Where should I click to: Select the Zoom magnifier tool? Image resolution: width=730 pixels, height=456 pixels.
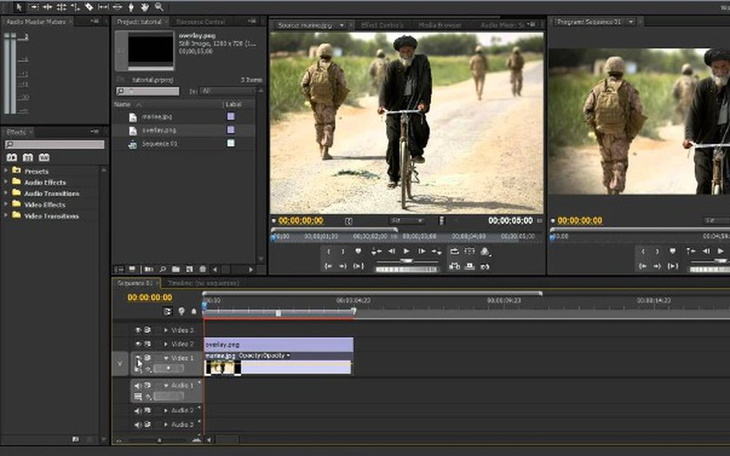pyautogui.click(x=159, y=7)
